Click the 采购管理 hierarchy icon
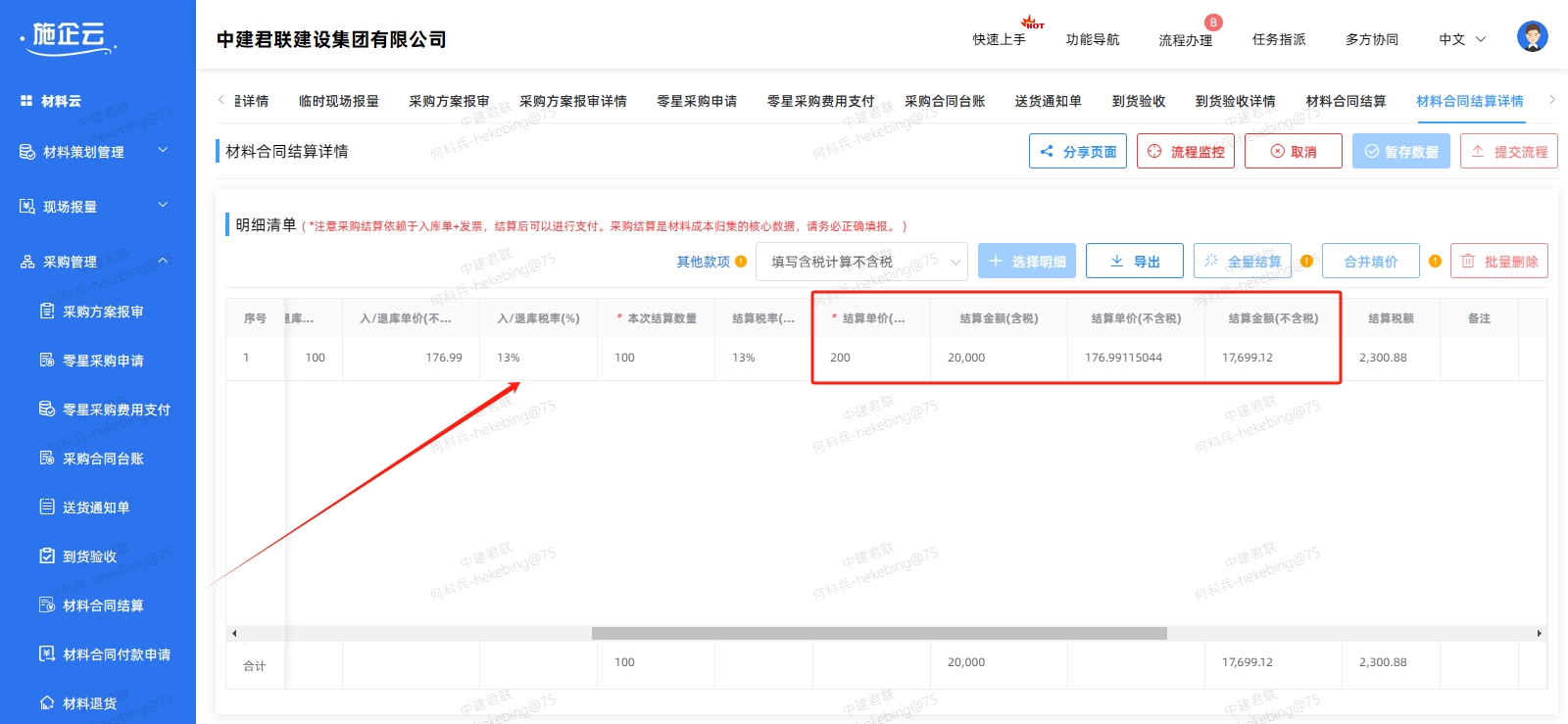Viewport: 1568px width, 724px height. (x=27, y=262)
